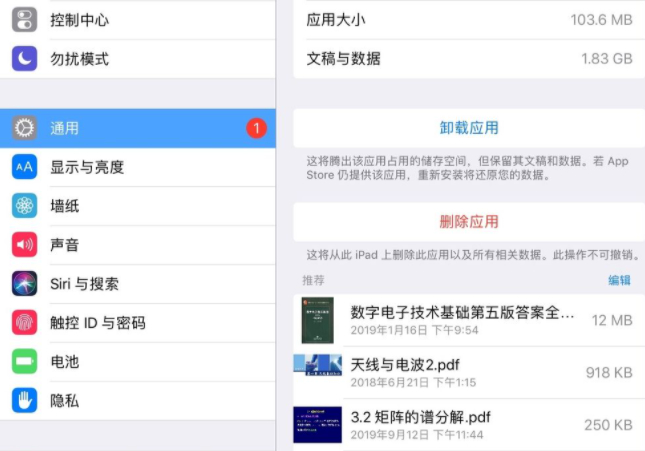
Task: Tap the Sounds speaker icon
Action: coord(24,244)
